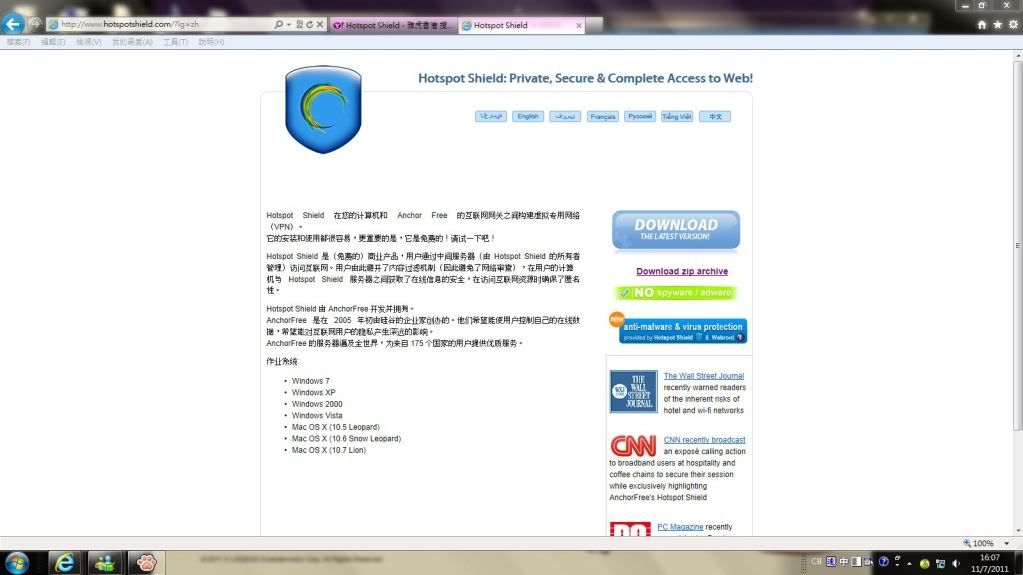Click the DOWNLOAD the latest version button
The width and height of the screenshot is (1023, 575).
(x=676, y=230)
